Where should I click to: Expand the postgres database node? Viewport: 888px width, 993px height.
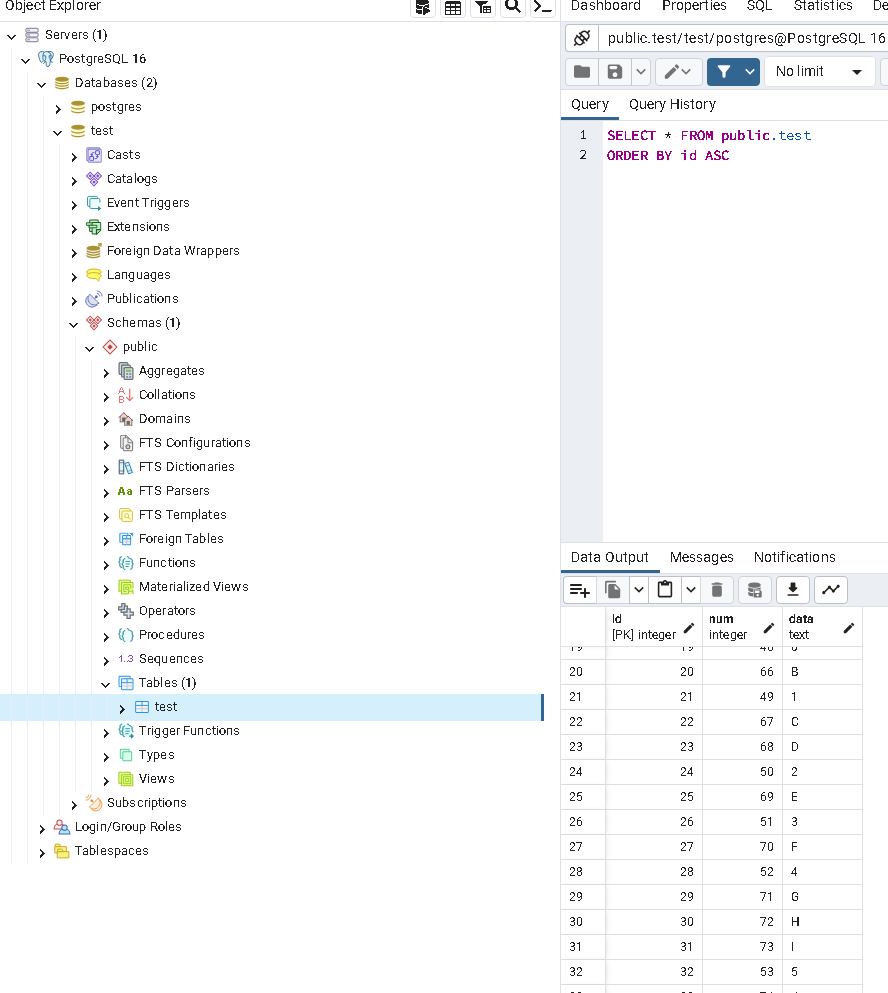click(58, 108)
